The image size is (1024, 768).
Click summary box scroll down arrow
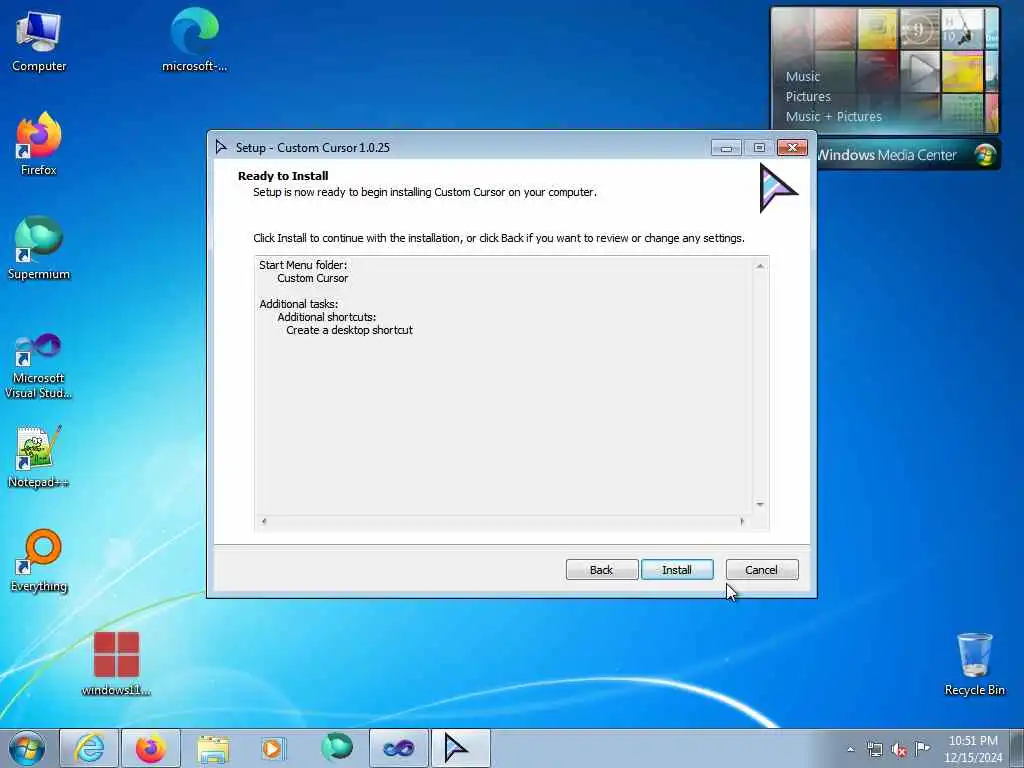760,504
